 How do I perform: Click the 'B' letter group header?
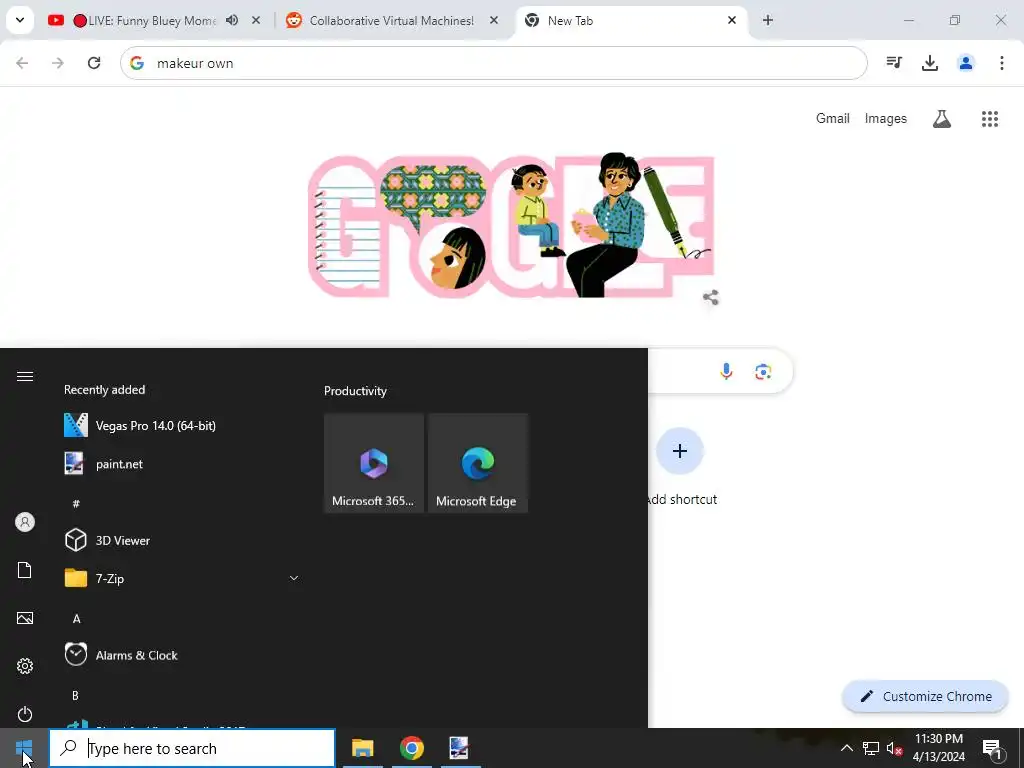point(75,696)
